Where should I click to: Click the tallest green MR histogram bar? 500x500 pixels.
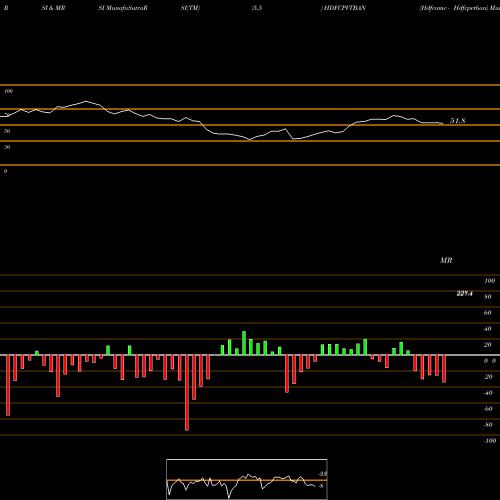click(x=244, y=343)
